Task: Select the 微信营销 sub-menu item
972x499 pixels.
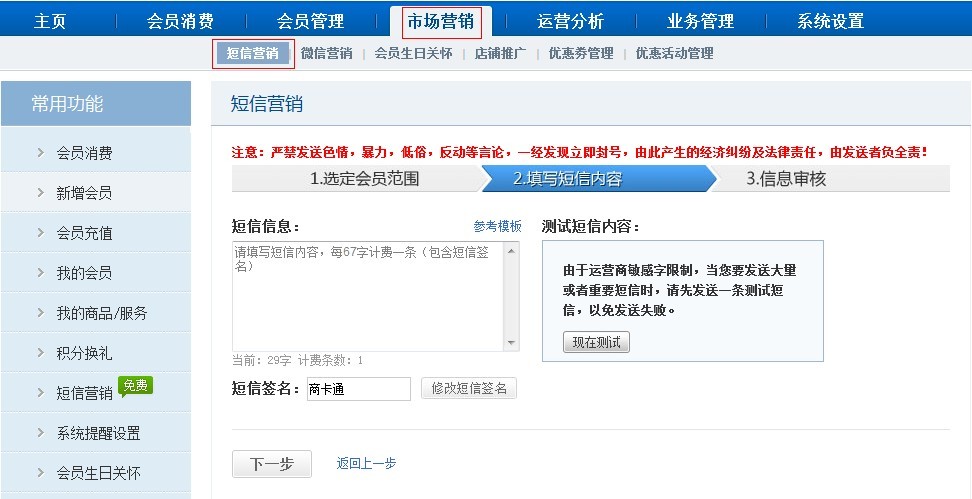Action: [326, 54]
